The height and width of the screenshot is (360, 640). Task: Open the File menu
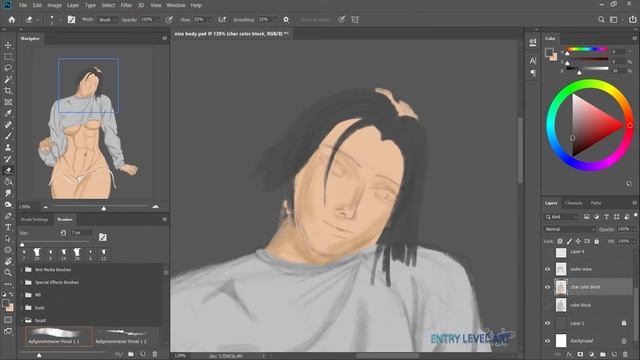23,5
